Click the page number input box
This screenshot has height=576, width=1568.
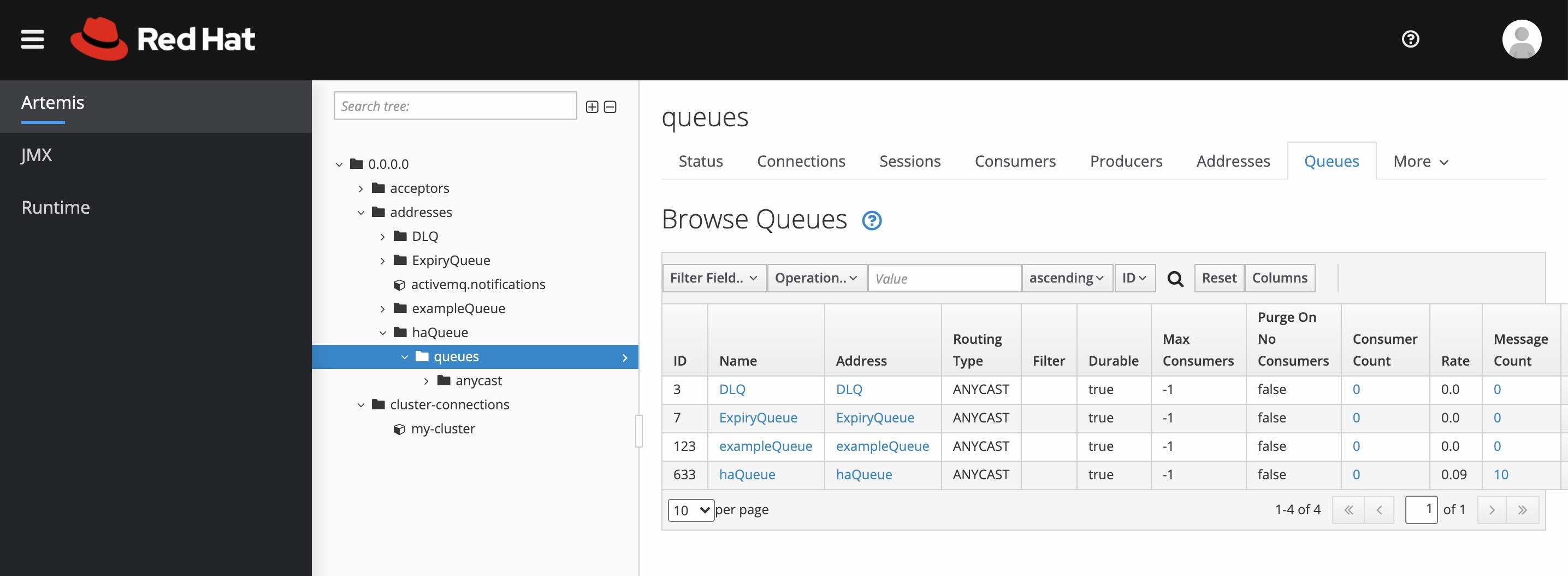pos(1421,510)
